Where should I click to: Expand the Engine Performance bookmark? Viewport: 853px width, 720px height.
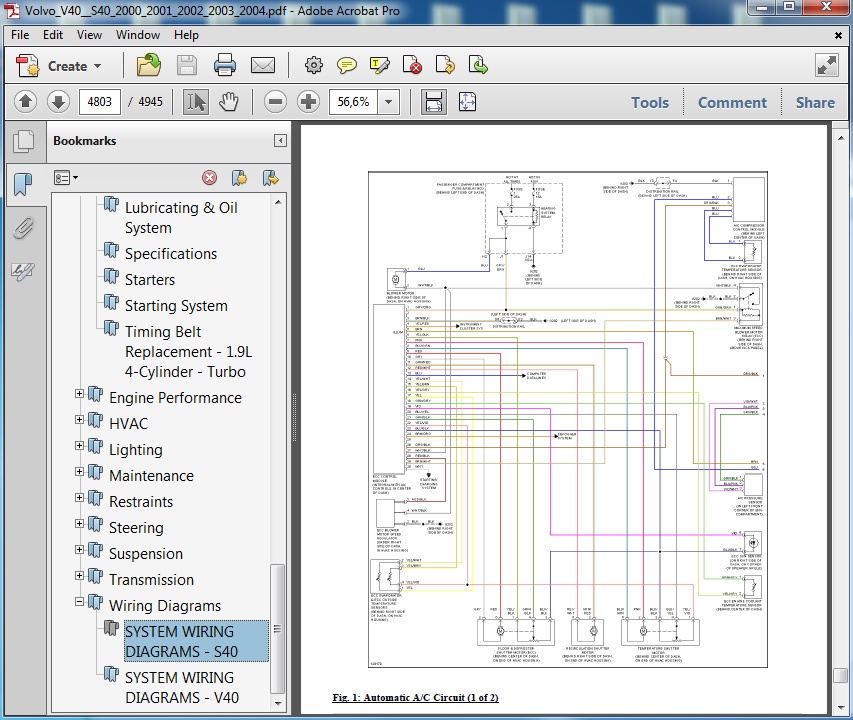coord(79,393)
